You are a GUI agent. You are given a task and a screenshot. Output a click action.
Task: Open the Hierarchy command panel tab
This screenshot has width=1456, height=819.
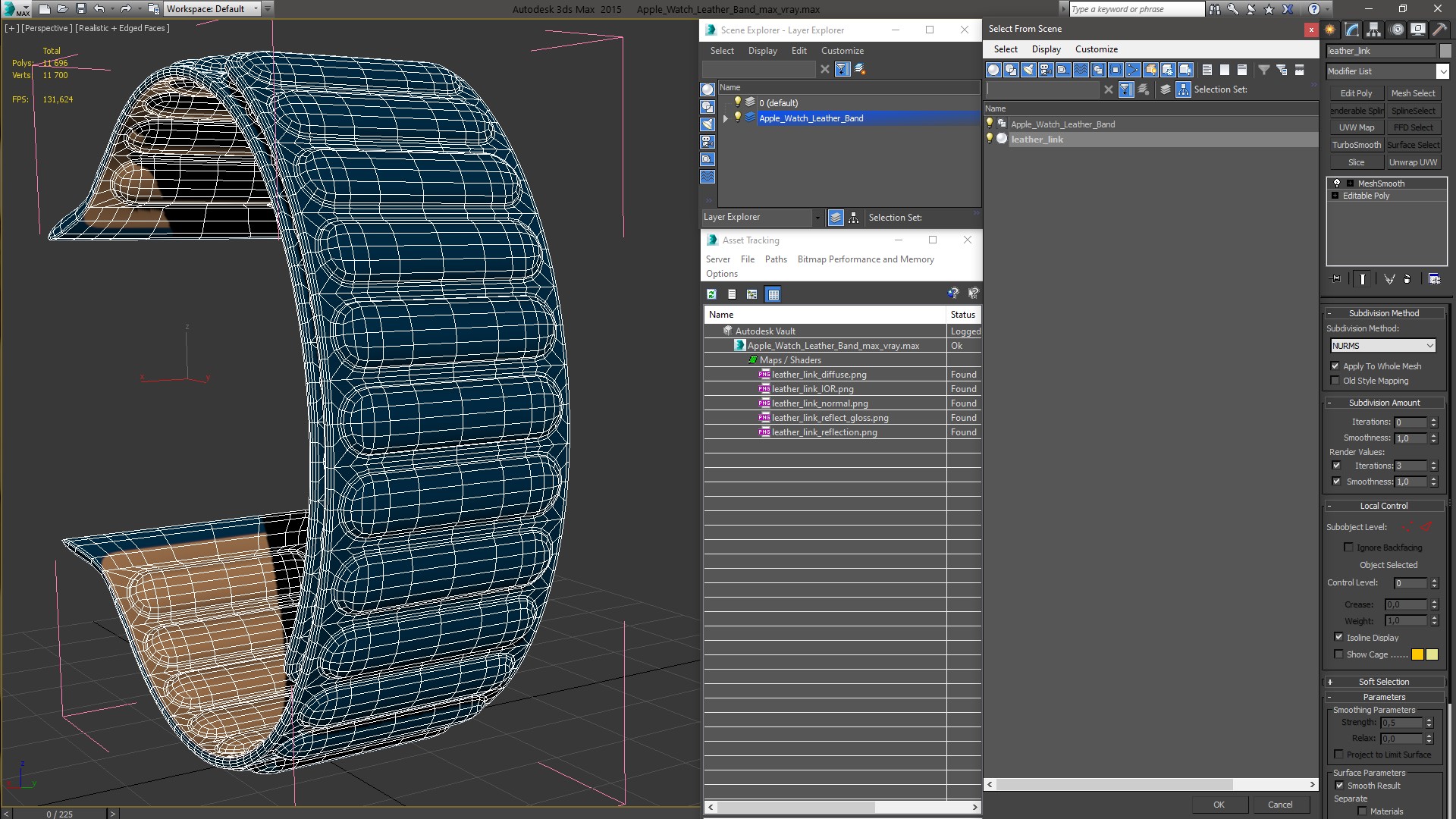[x=1374, y=30]
